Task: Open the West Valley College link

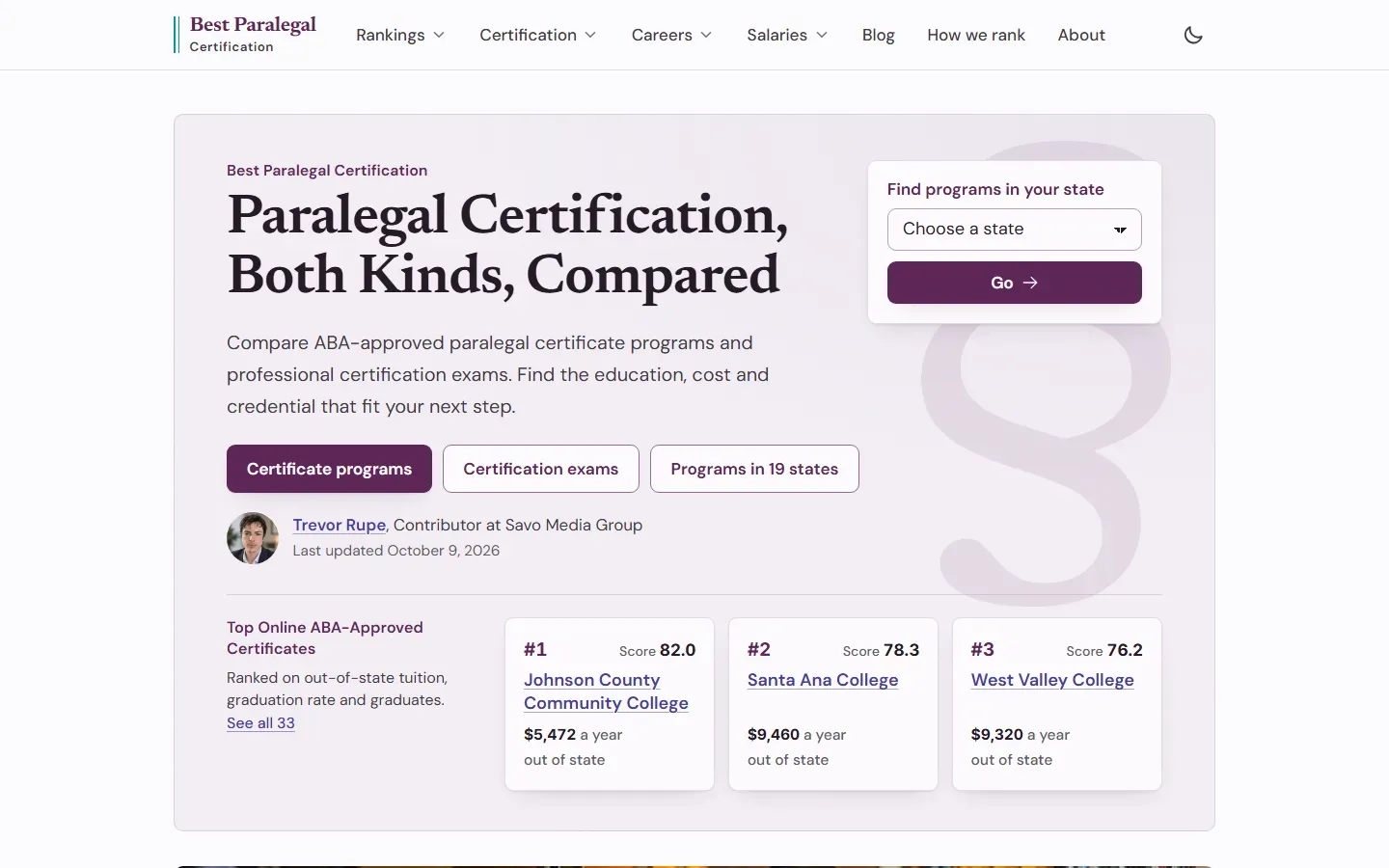Action: pos(1052,680)
